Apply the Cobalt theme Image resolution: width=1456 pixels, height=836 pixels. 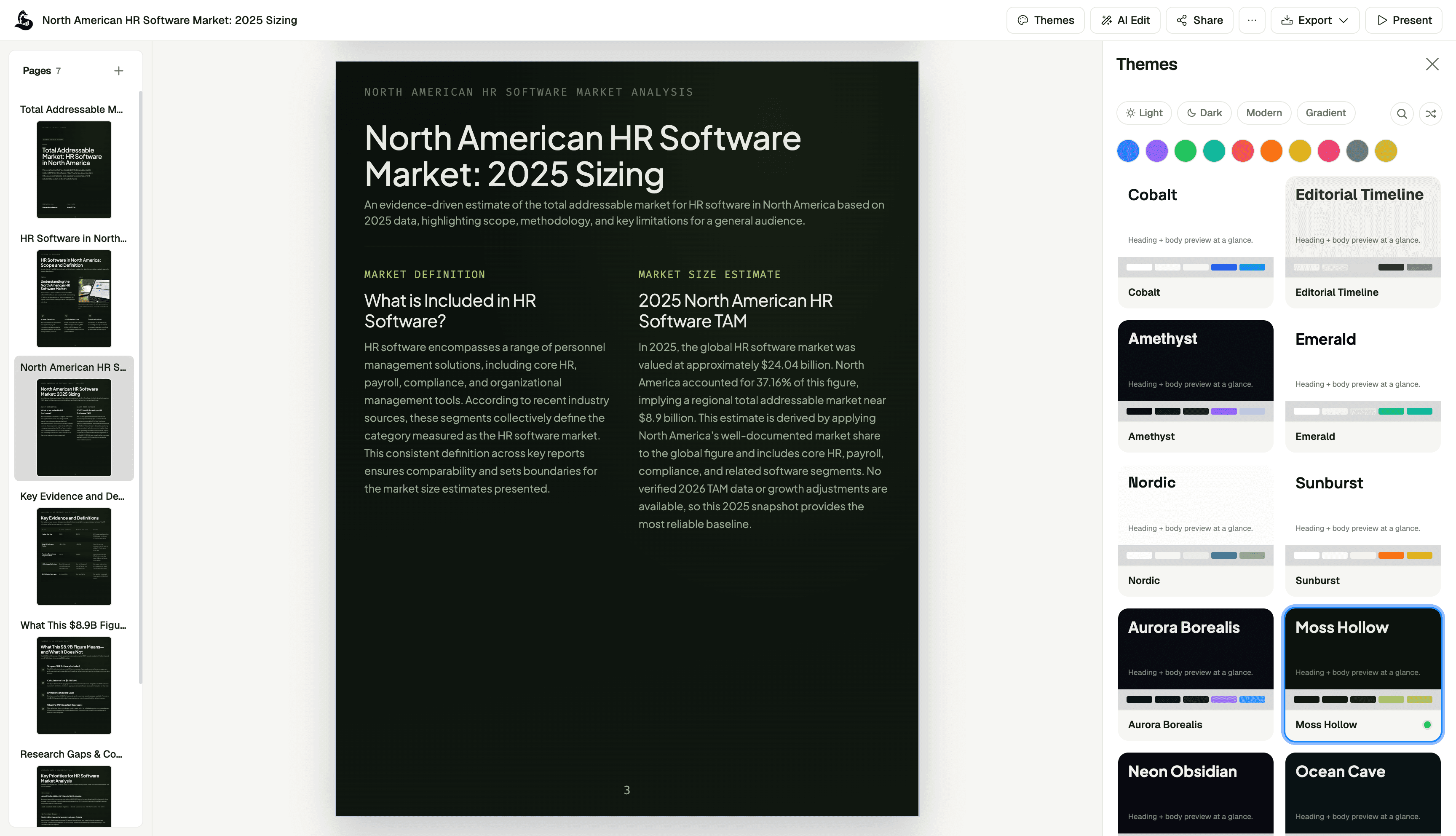[x=1196, y=242]
